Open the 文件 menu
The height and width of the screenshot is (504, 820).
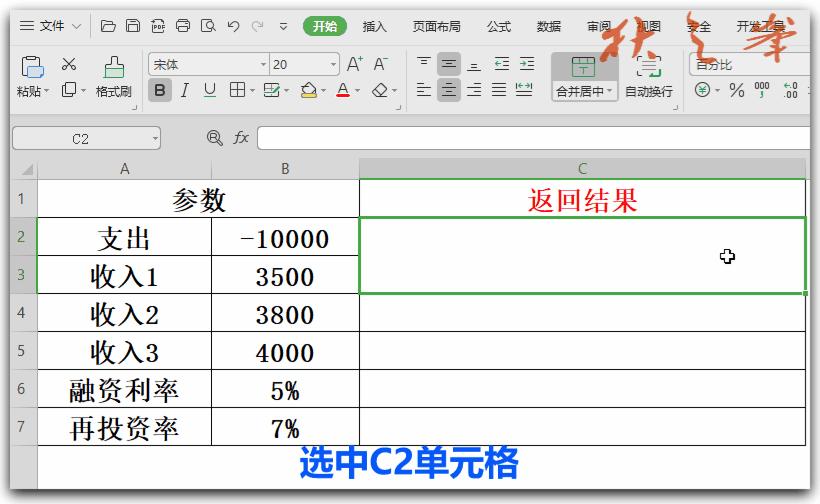pos(50,26)
